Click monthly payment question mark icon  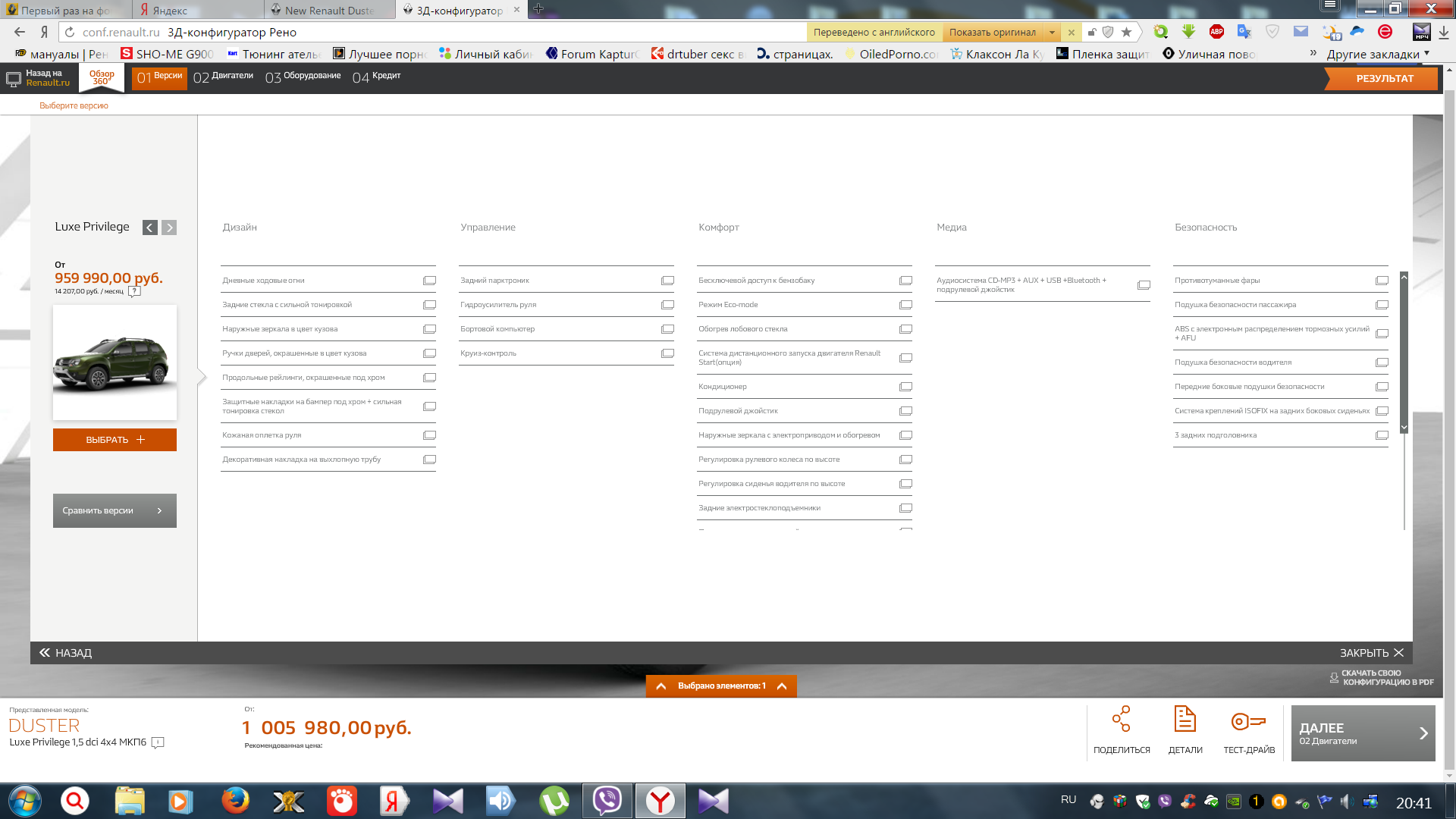(x=134, y=291)
